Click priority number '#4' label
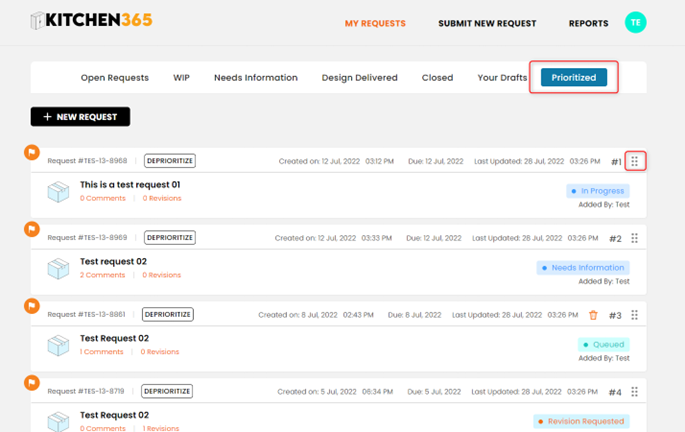The image size is (685, 432). (x=615, y=393)
